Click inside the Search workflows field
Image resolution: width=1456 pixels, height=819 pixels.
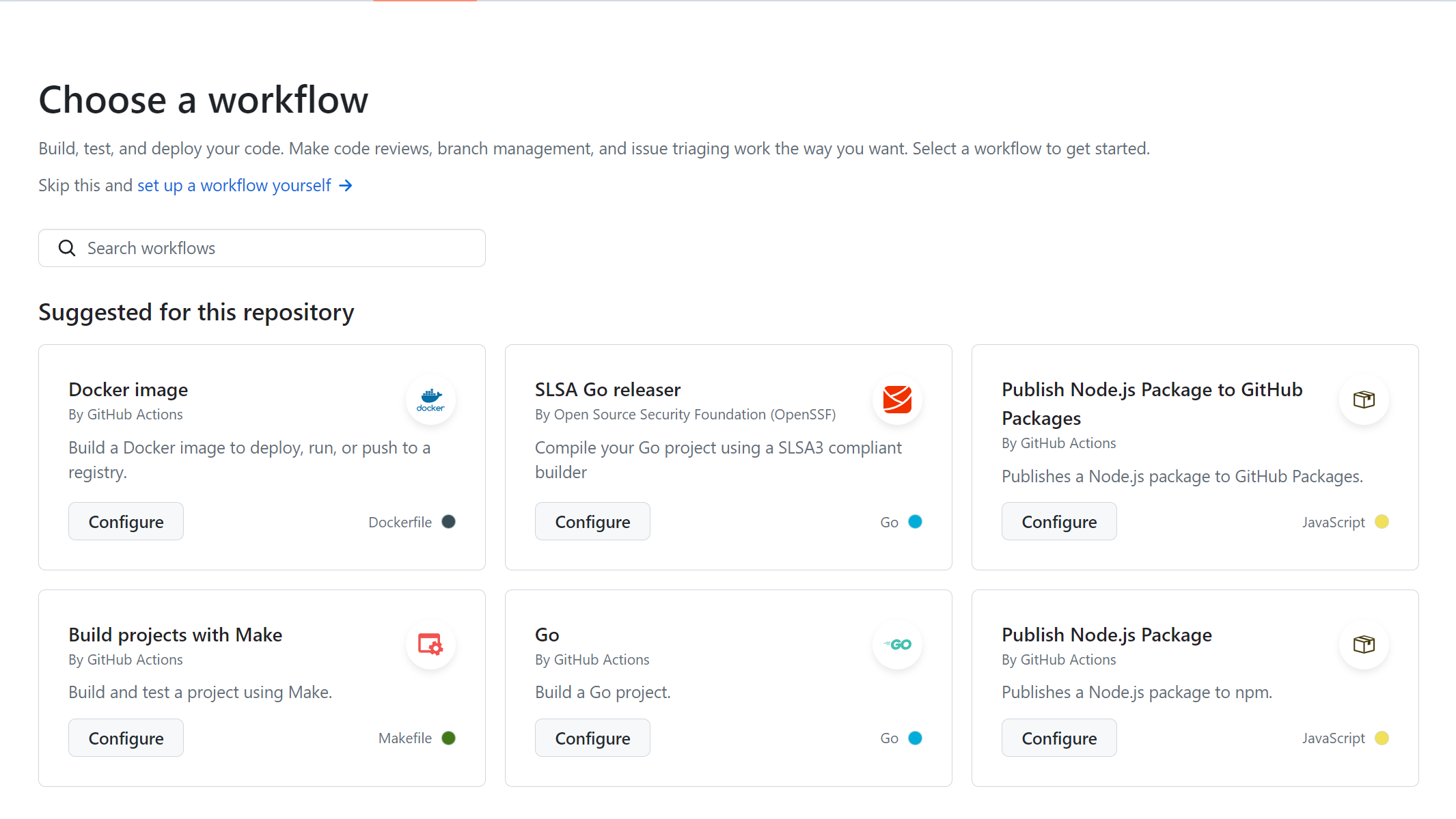coord(205,247)
